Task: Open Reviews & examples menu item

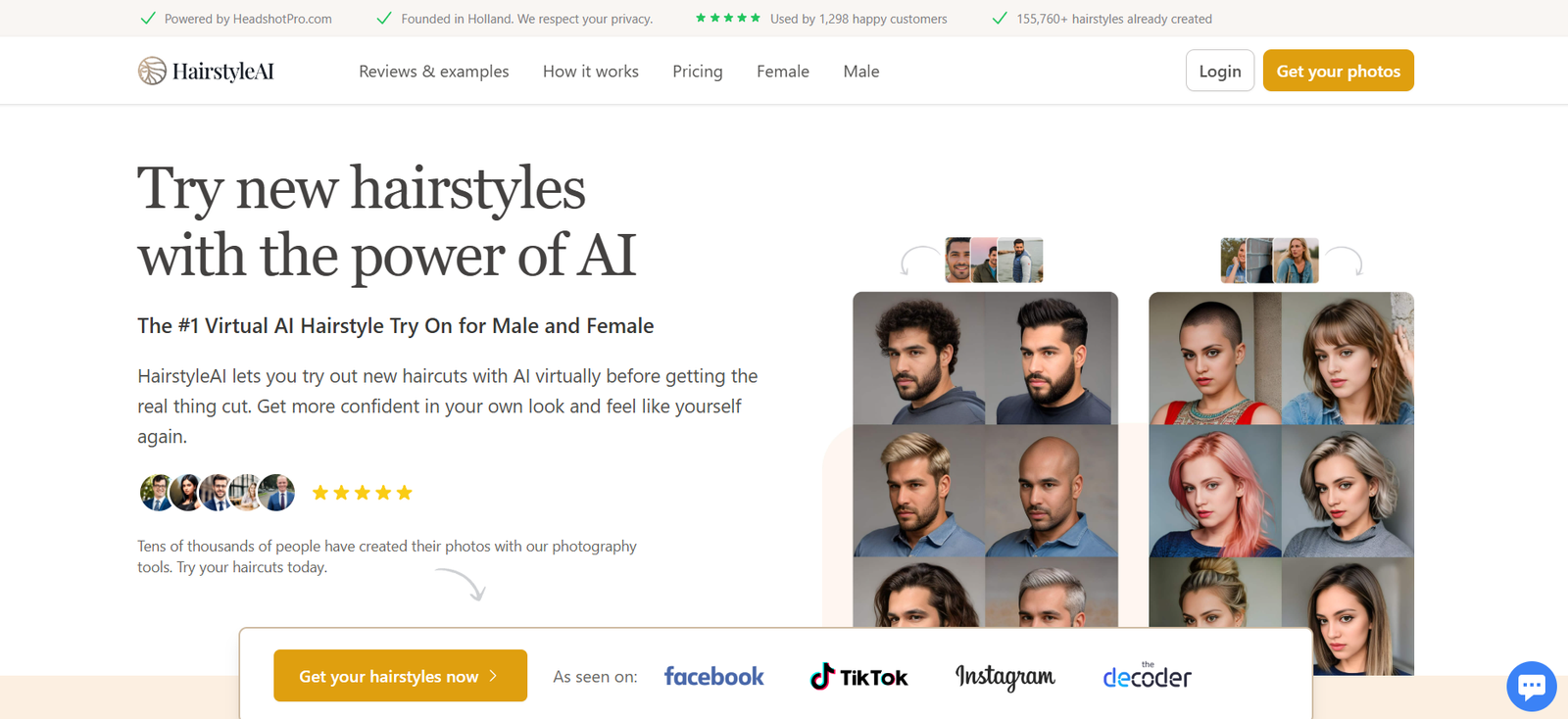Action: point(433,72)
